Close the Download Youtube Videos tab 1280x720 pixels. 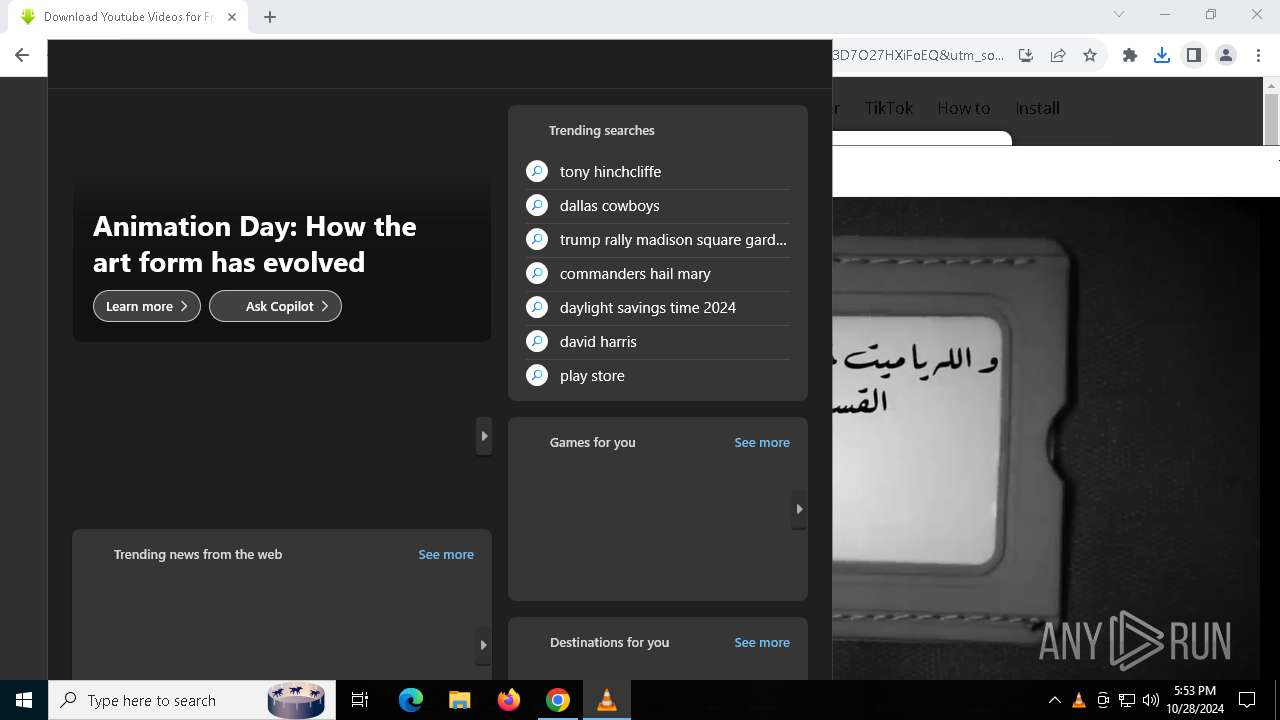coord(232,16)
